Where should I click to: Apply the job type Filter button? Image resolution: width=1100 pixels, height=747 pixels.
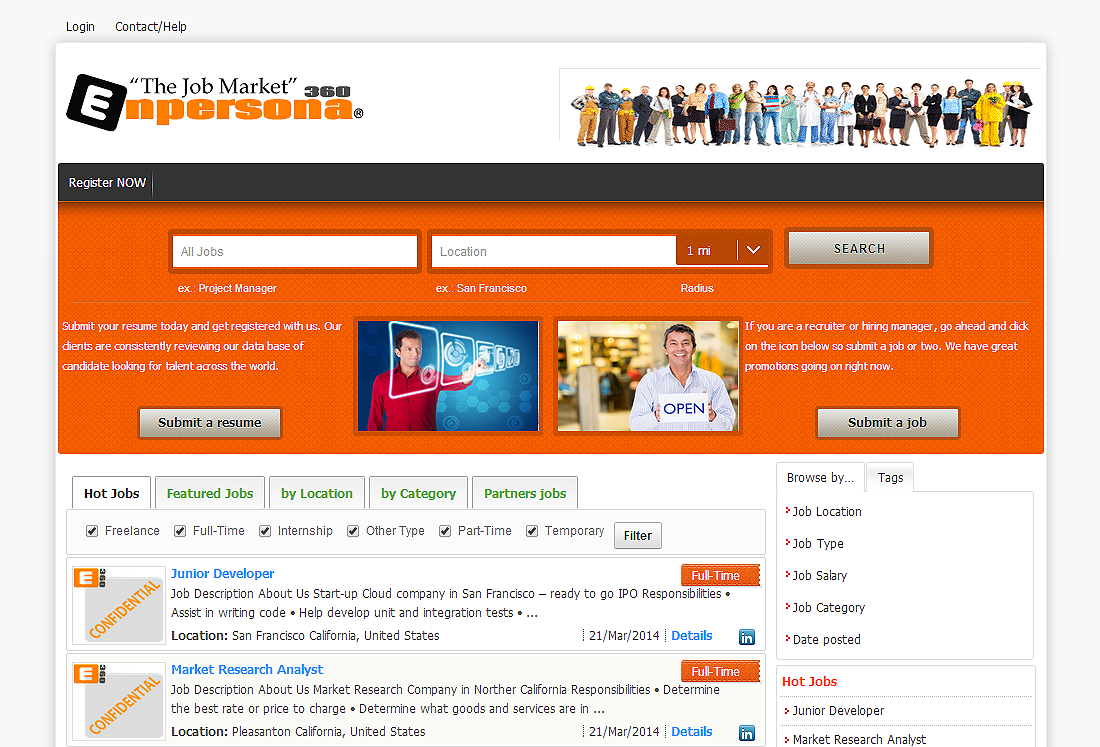tap(638, 536)
